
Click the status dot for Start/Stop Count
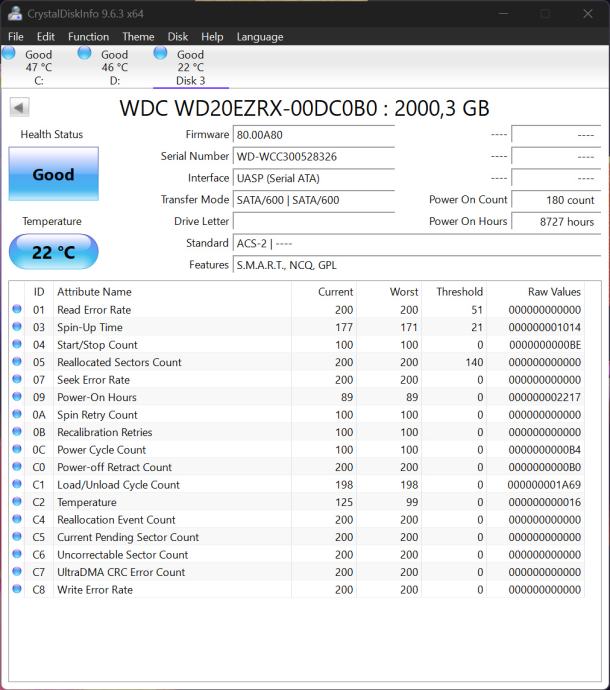[17, 344]
